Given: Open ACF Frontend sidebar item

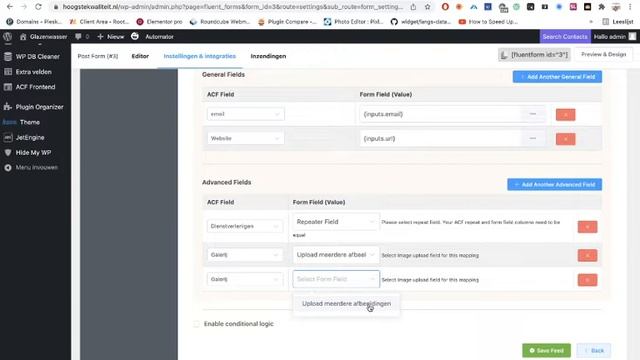Looking at the screenshot, I should click(x=29, y=87).
